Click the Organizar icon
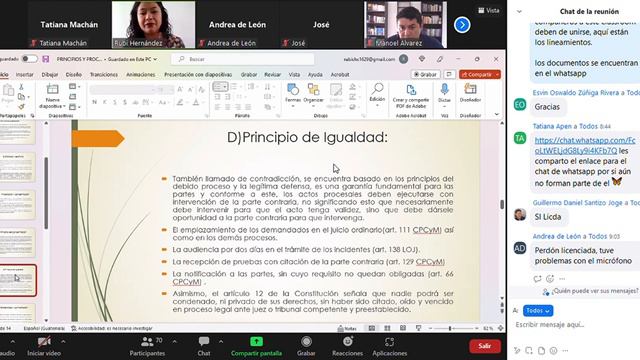The width and height of the screenshot is (640, 360). pyautogui.click(x=313, y=89)
